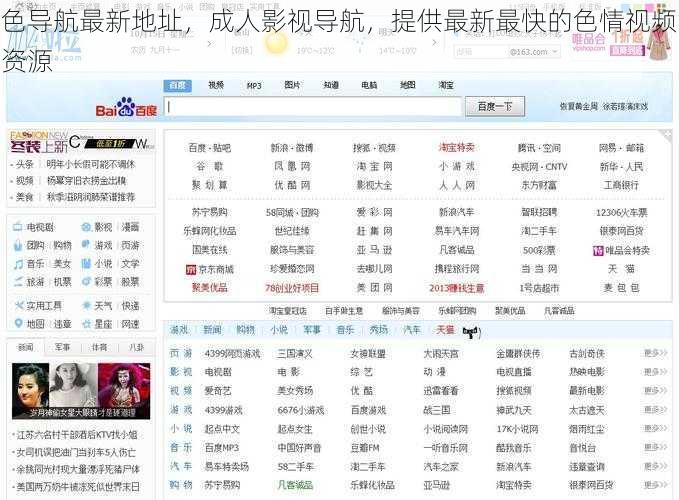This screenshot has width=679, height=500.
Task: Switch search to the 图片 tab
Action: 292,85
